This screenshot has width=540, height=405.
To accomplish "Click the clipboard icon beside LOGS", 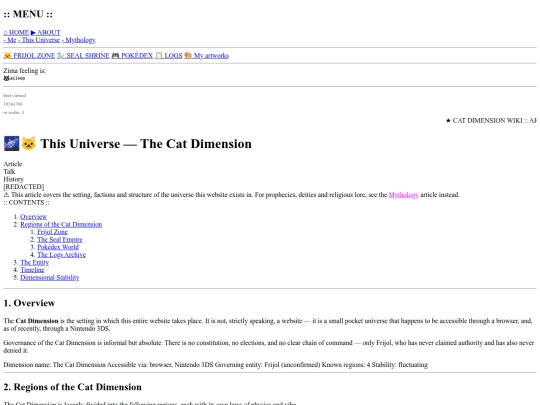I will (x=158, y=55).
